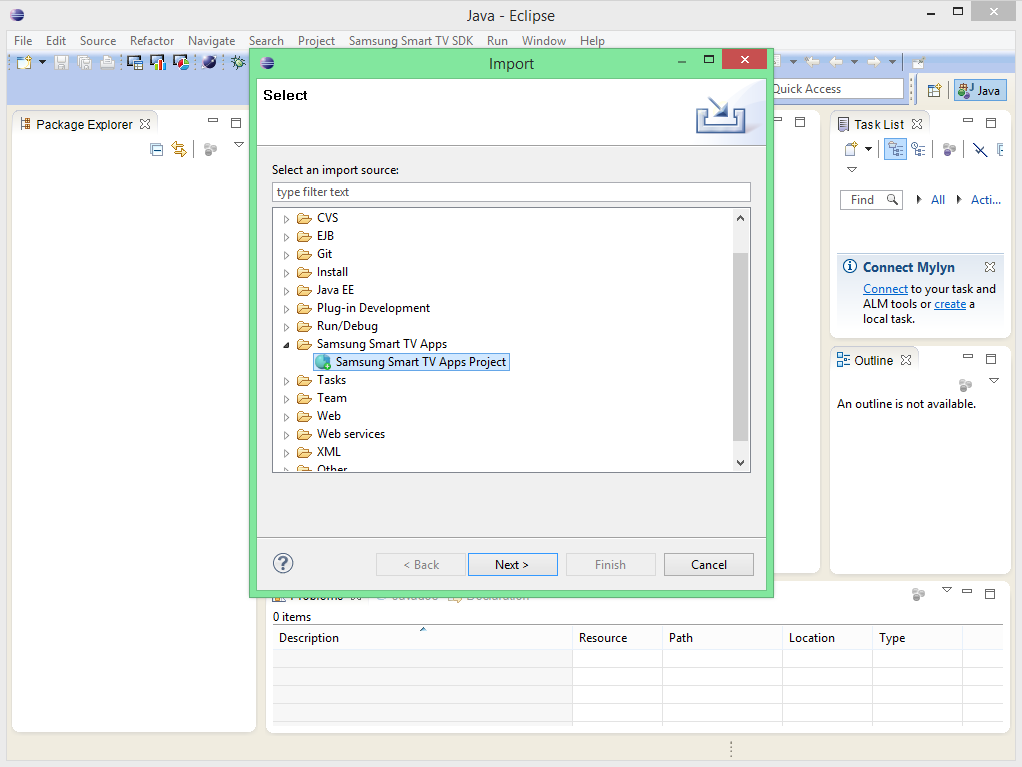The height and width of the screenshot is (767, 1022).
Task: Click import list scrollbar down arrow
Action: [x=740, y=463]
